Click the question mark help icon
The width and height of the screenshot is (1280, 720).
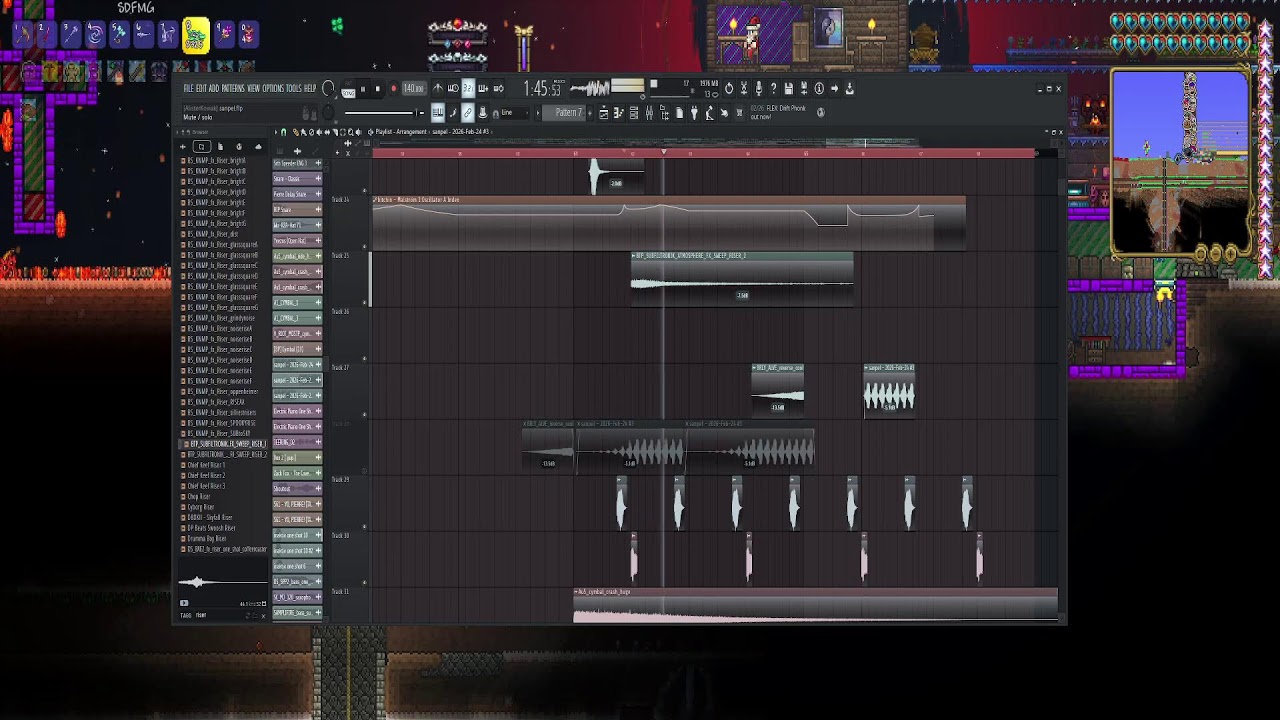[x=773, y=88]
